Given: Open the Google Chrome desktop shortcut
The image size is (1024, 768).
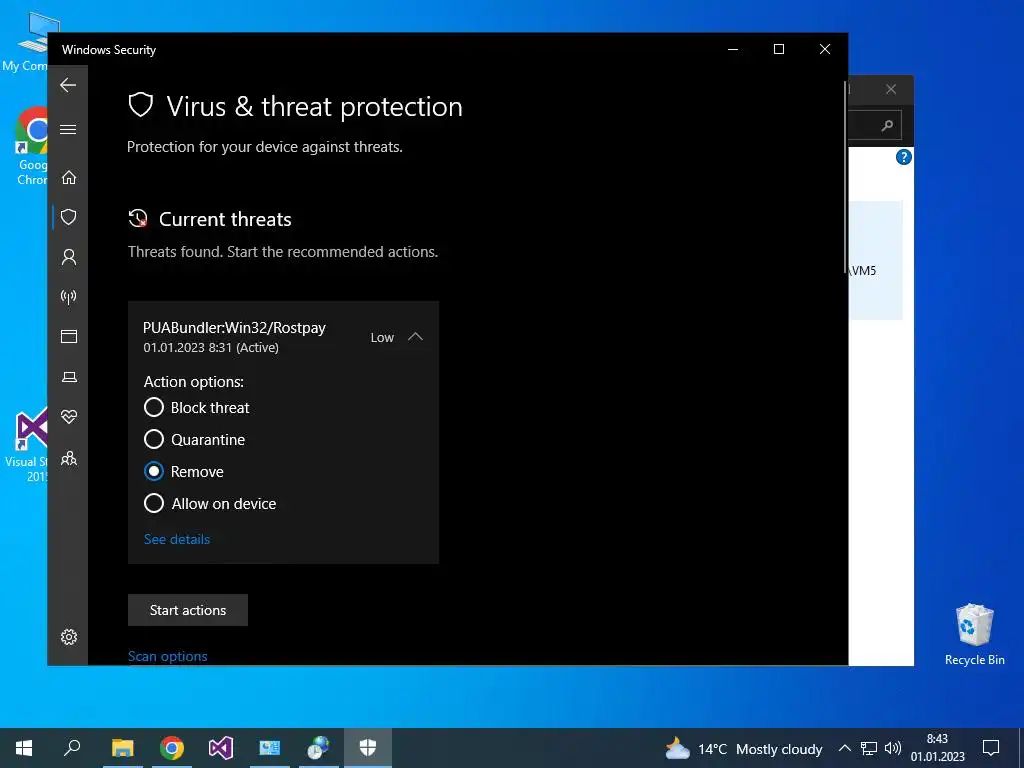Looking at the screenshot, I should [x=31, y=146].
